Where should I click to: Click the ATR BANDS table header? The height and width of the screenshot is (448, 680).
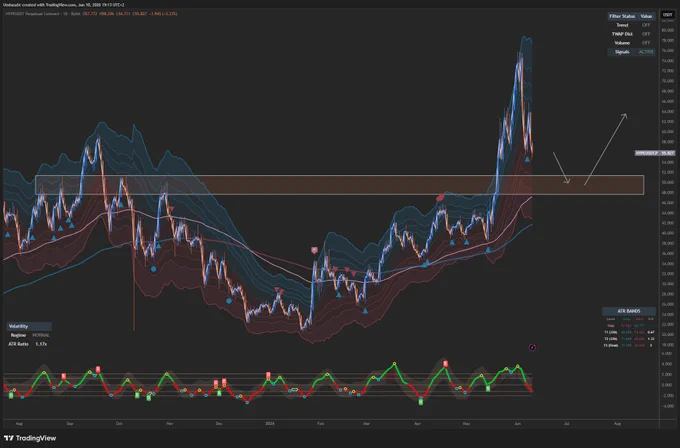point(628,311)
